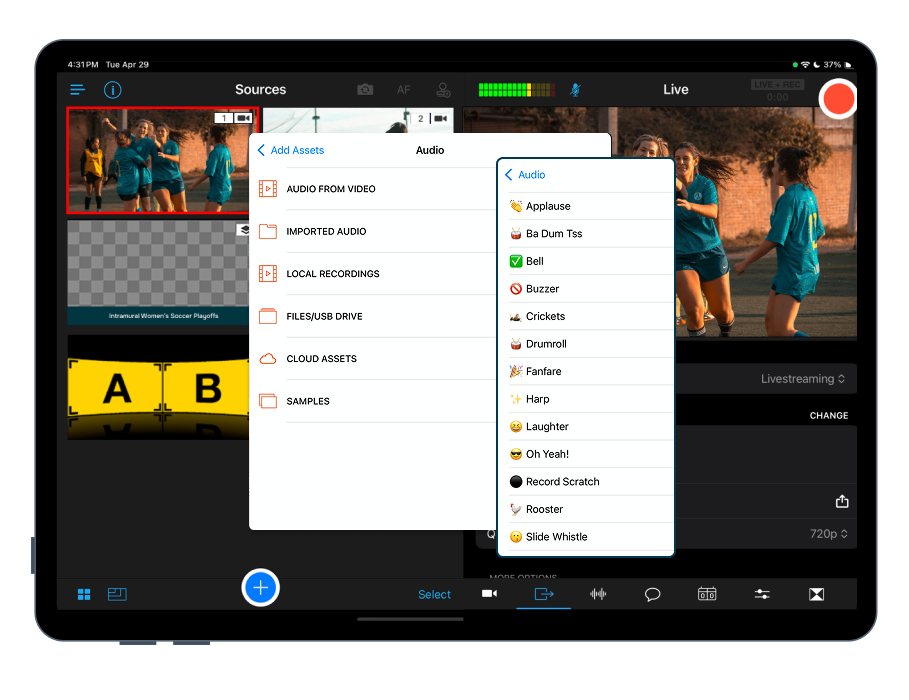Tap the blue plus add source button
Image resolution: width=909 pixels, height=700 pixels.
click(260, 587)
